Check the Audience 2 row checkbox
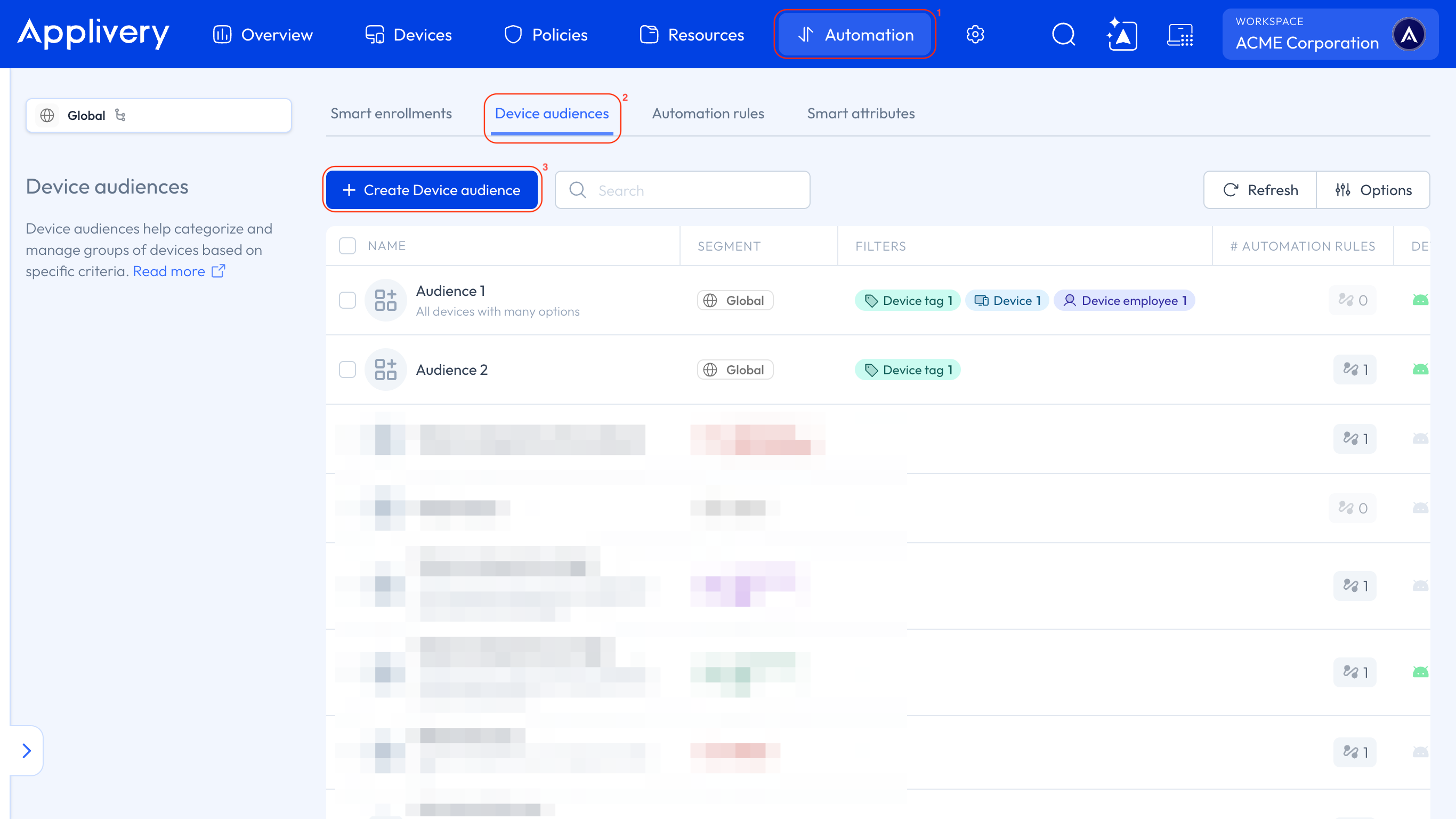1456x819 pixels. (347, 370)
